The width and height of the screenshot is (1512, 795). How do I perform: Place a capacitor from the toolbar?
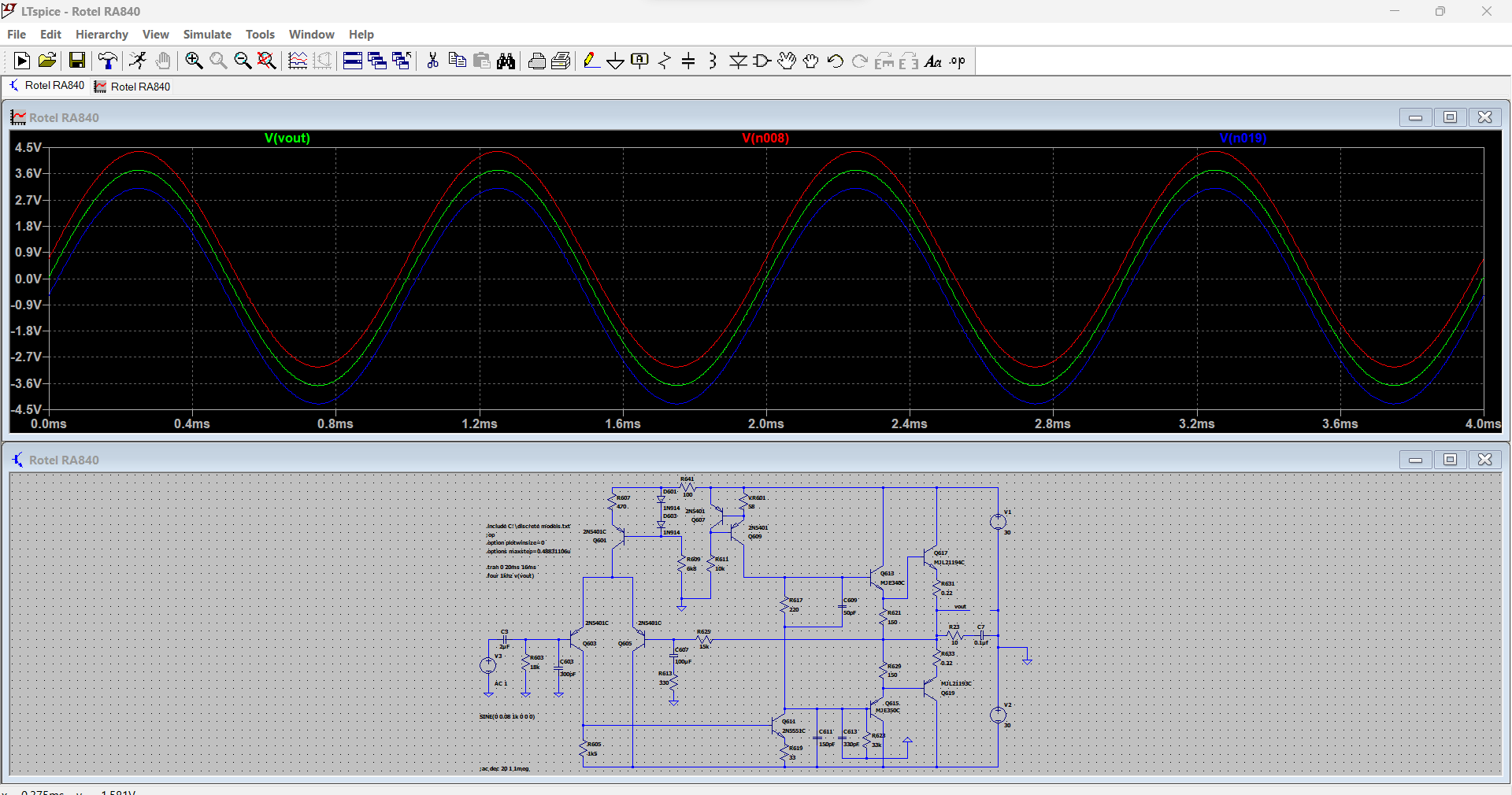point(688,61)
